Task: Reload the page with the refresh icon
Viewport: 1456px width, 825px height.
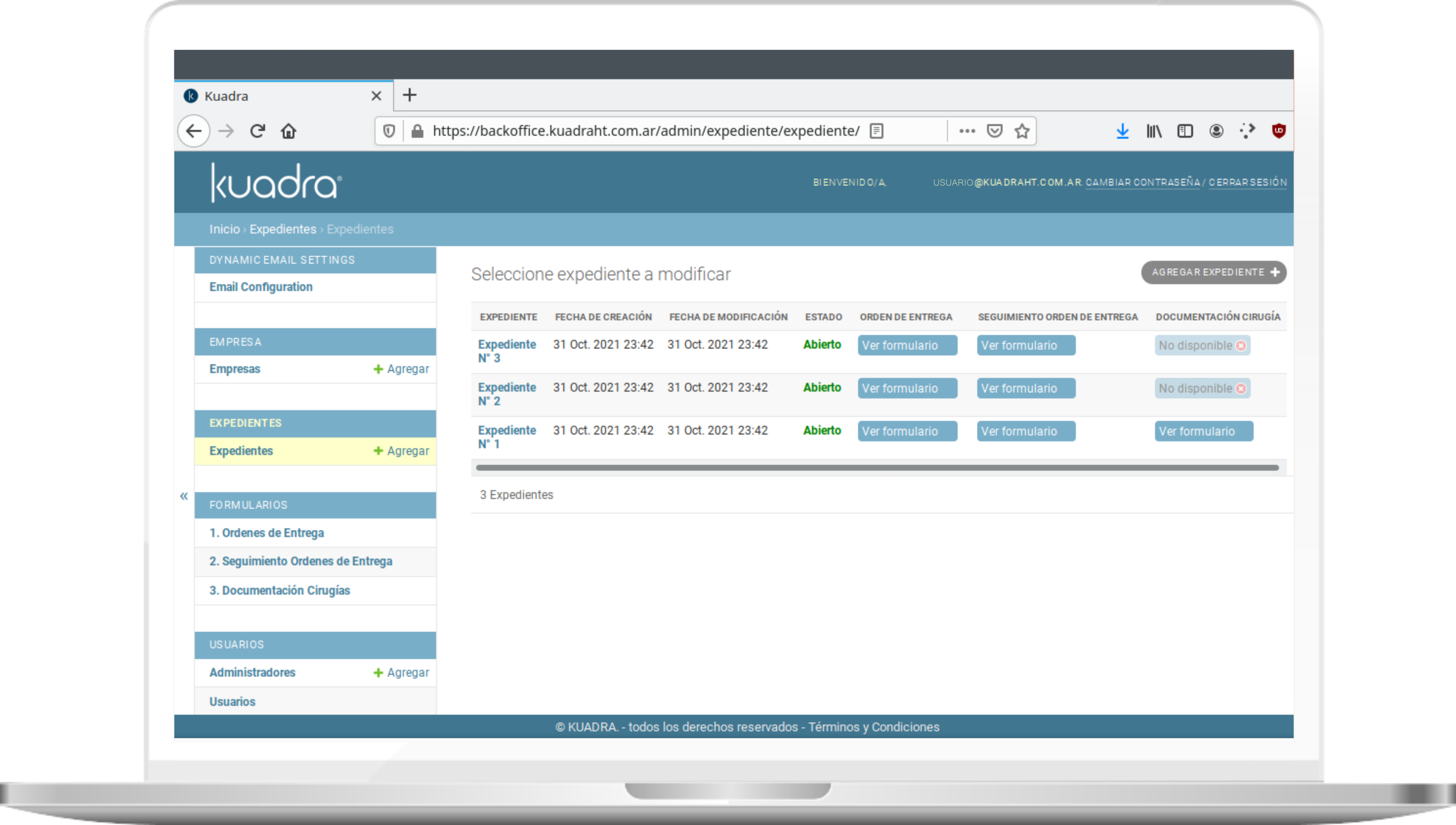Action: tap(258, 131)
